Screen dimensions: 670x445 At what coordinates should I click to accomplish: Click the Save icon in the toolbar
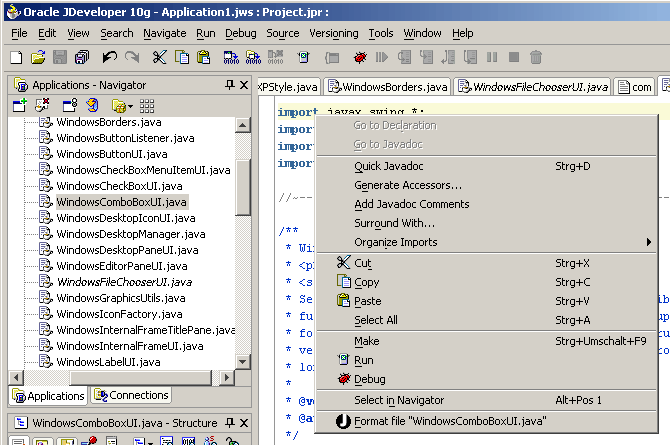(59, 58)
